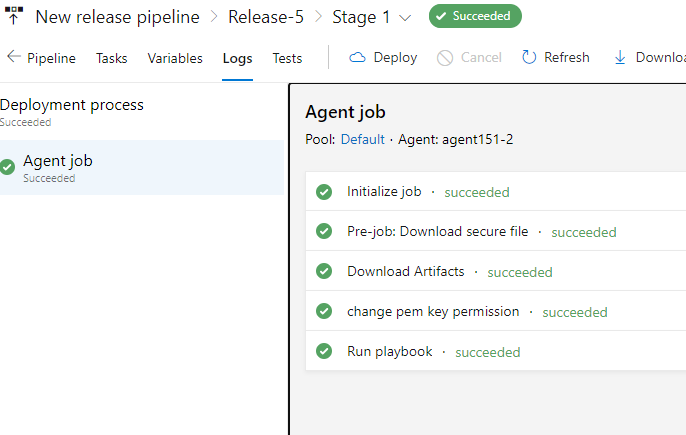Click the green check next to Agent job
Screen dimensions: 686x435
coord(8,167)
